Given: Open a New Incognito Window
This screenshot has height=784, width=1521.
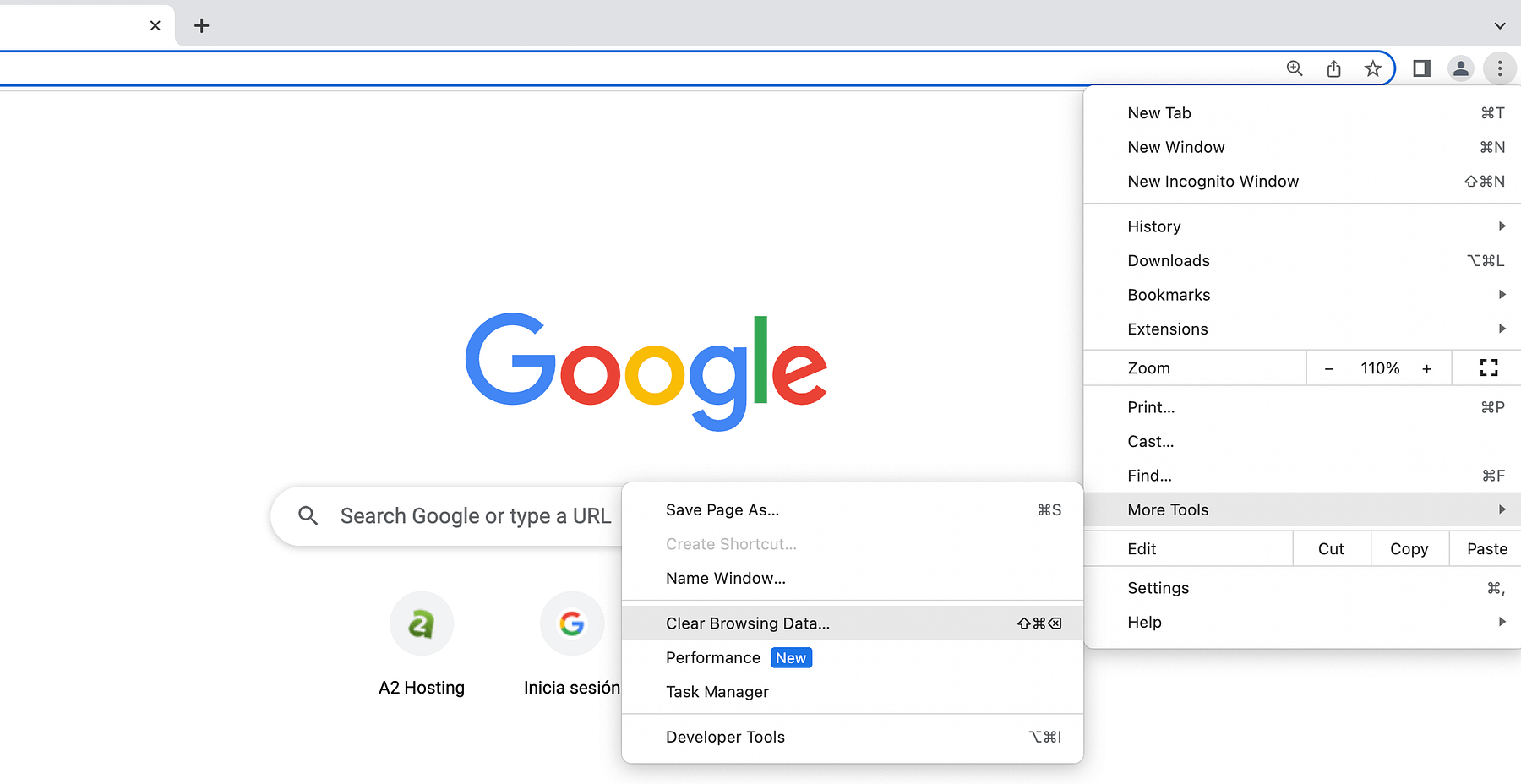Looking at the screenshot, I should [1213, 181].
